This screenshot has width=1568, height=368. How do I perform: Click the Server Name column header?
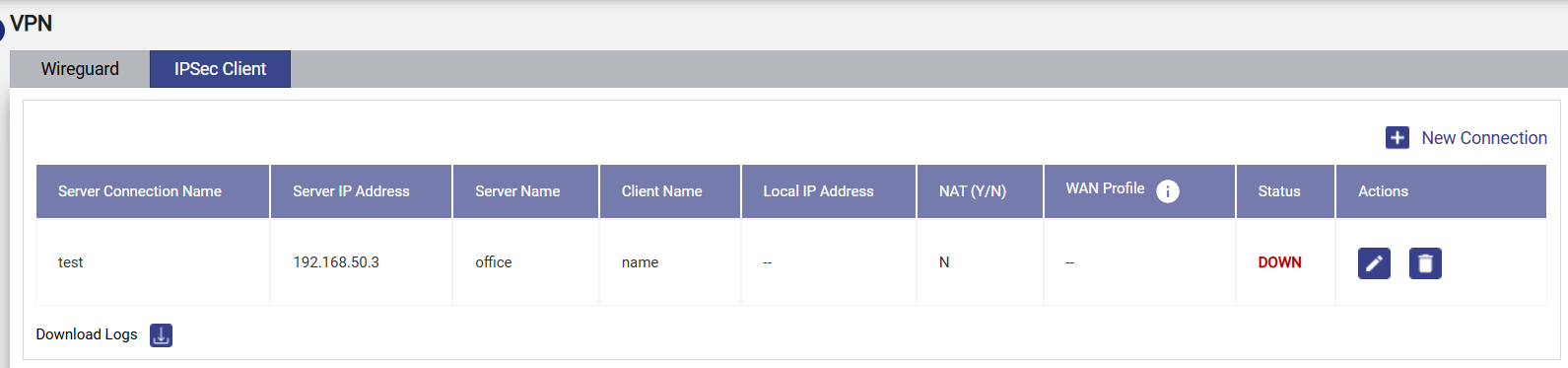point(526,191)
